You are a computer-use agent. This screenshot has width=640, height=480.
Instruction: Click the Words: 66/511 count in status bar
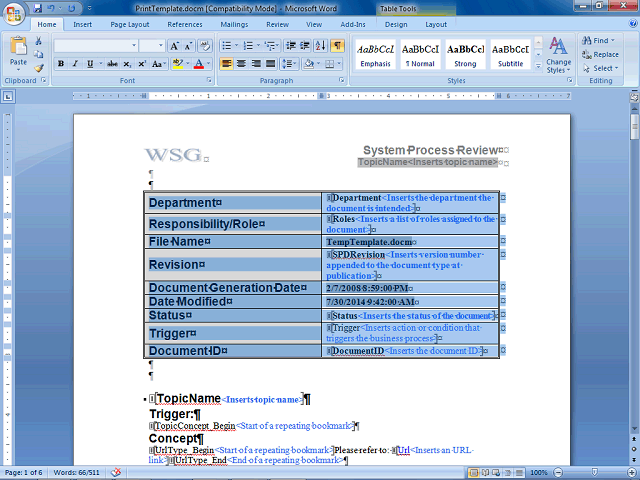pyautogui.click(x=76, y=472)
